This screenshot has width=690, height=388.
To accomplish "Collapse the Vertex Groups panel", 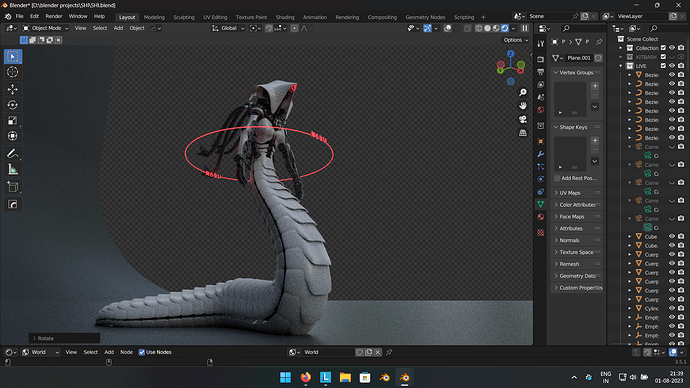I will [x=577, y=73].
